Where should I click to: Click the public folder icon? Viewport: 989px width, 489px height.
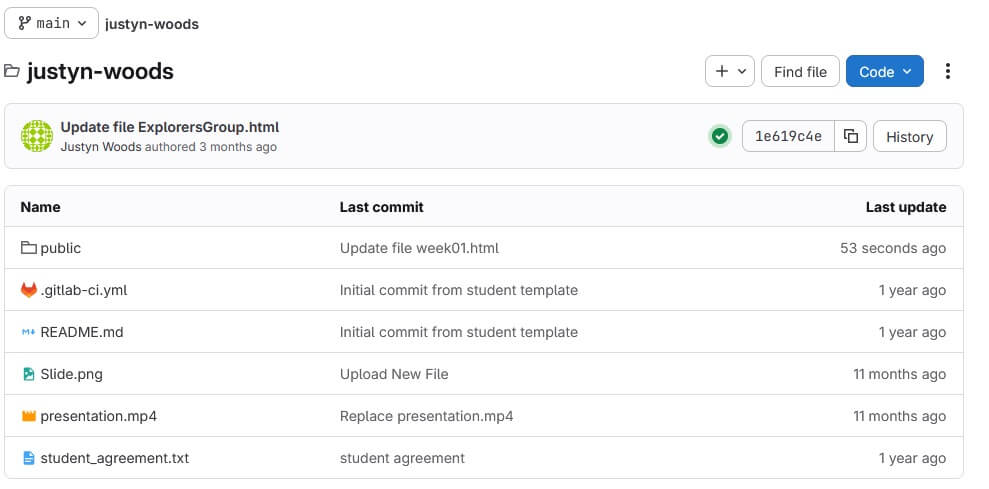point(28,248)
